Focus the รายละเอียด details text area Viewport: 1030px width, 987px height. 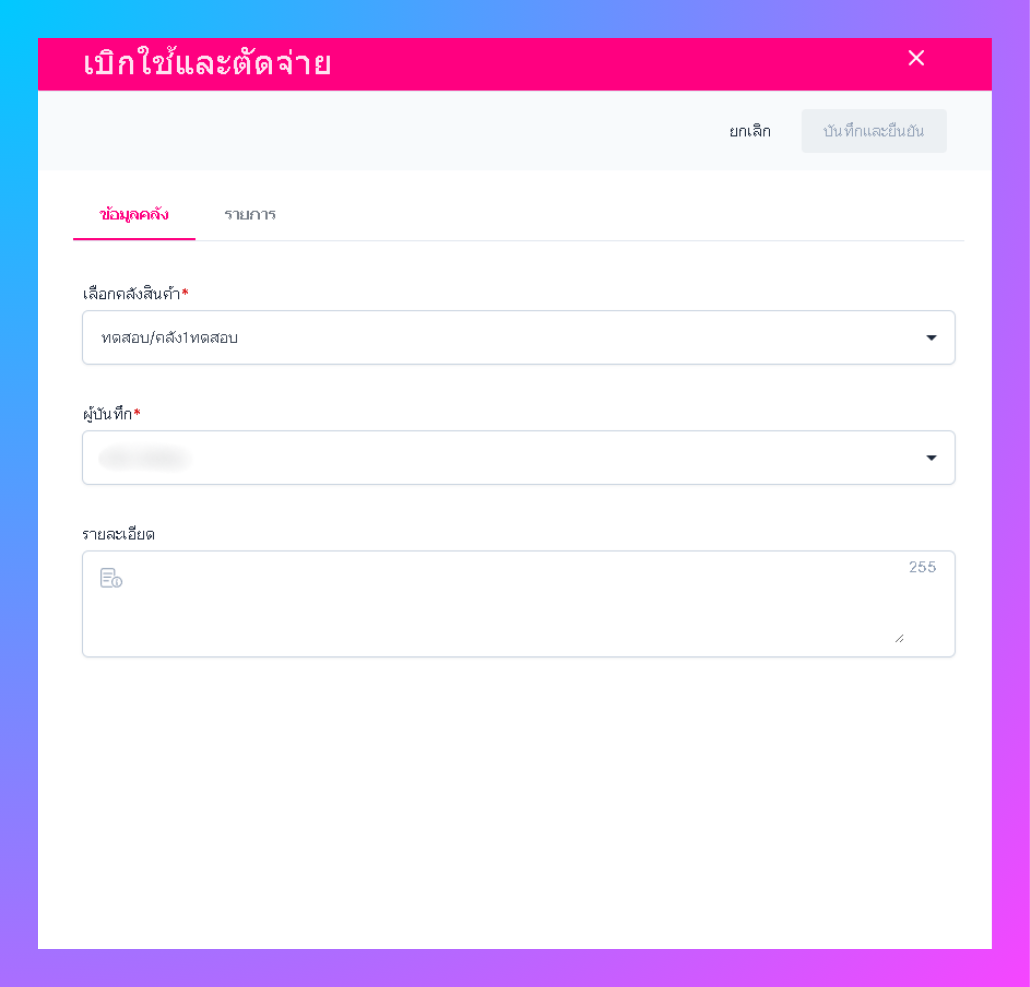[x=518, y=603]
